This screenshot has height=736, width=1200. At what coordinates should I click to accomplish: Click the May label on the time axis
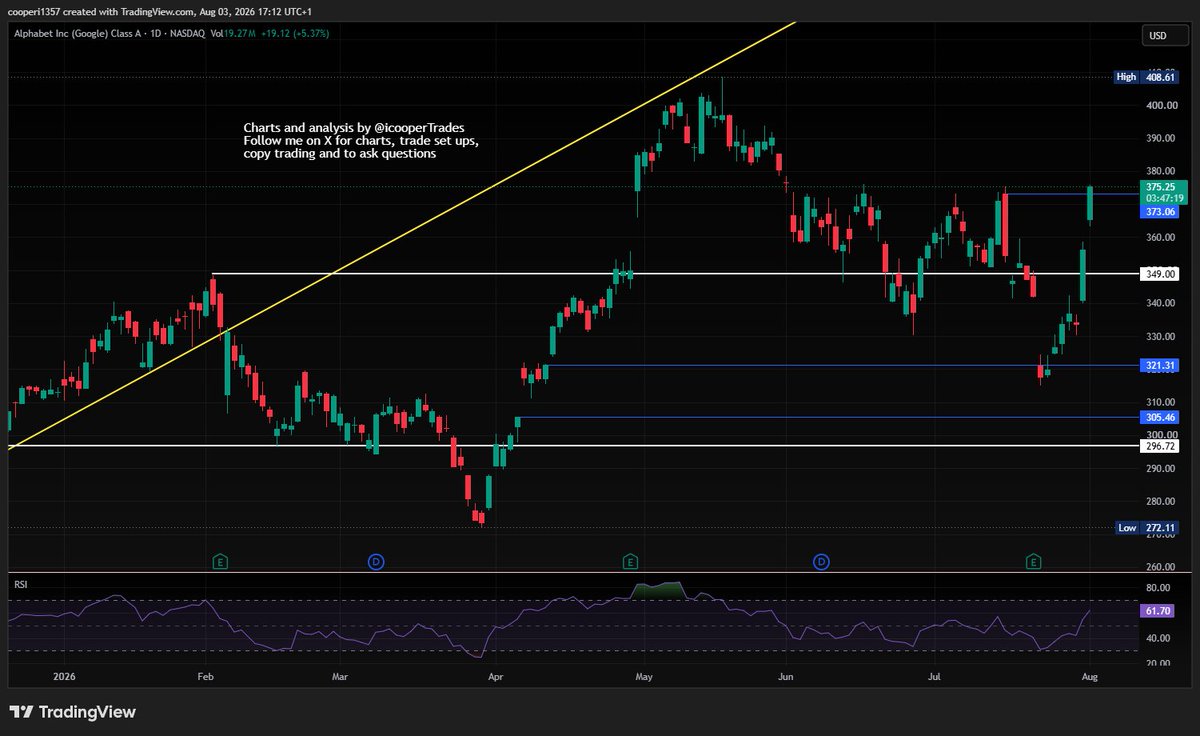tap(644, 676)
